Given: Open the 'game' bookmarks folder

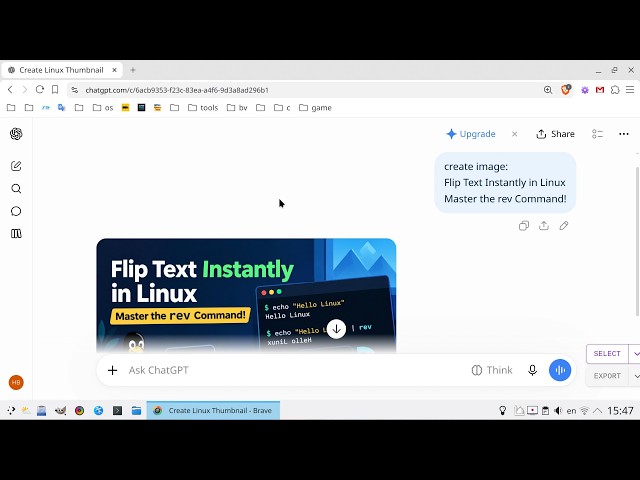Looking at the screenshot, I should tap(315, 108).
